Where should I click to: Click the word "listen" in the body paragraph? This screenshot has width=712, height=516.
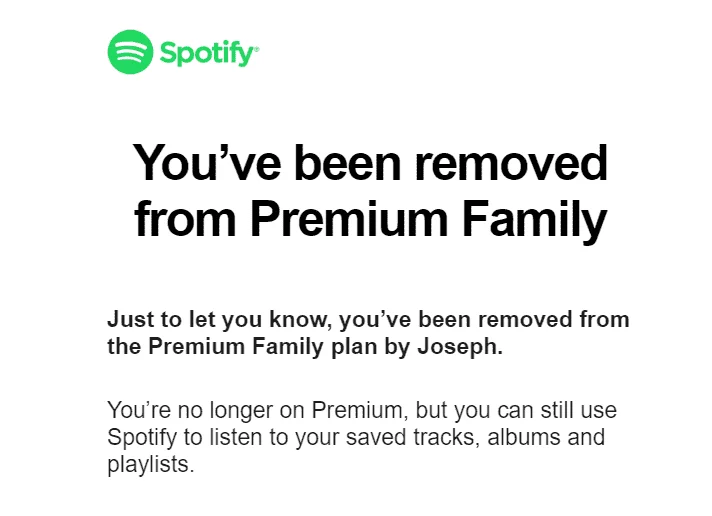coord(237,437)
